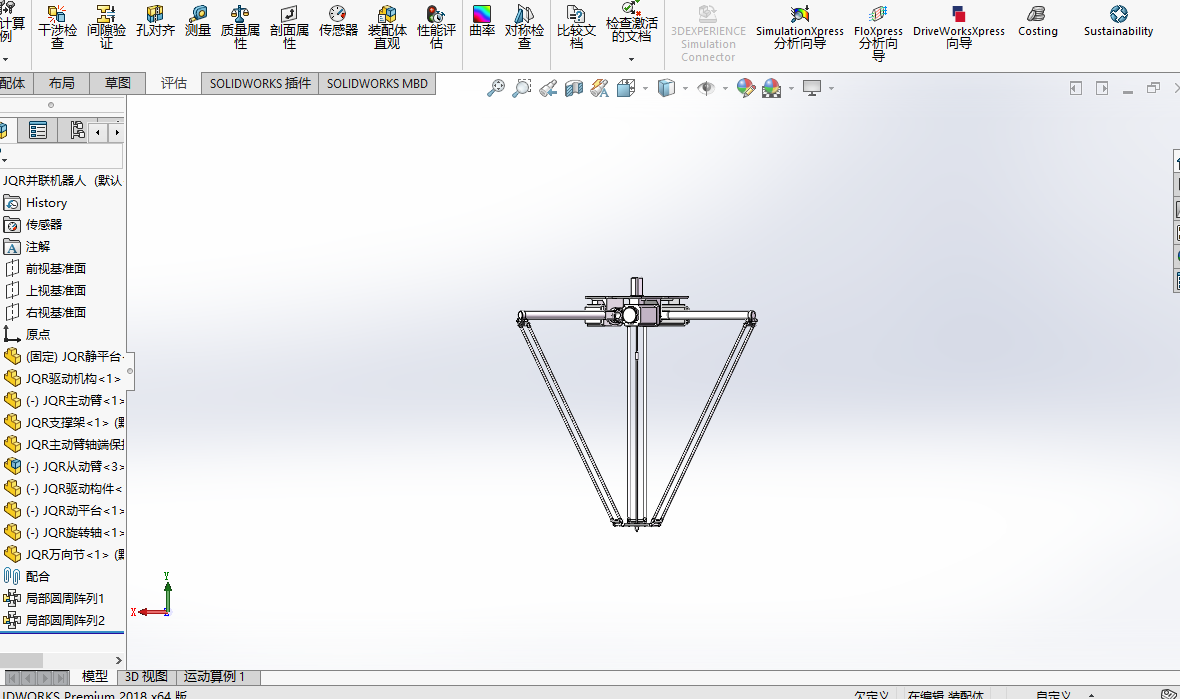Screen dimensions: 1180x699
Task: Open Interference Detection tool (干涉检查)
Action: coord(57,26)
